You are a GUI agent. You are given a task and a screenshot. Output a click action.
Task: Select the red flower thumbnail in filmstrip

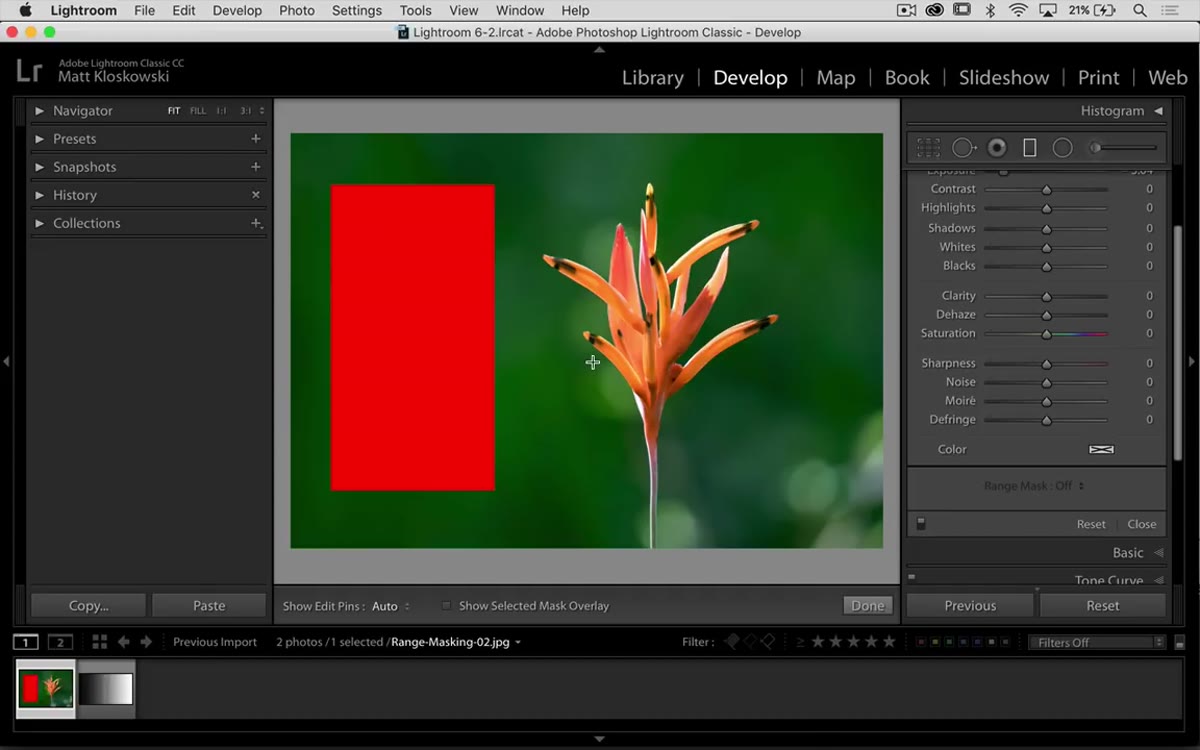pos(46,688)
